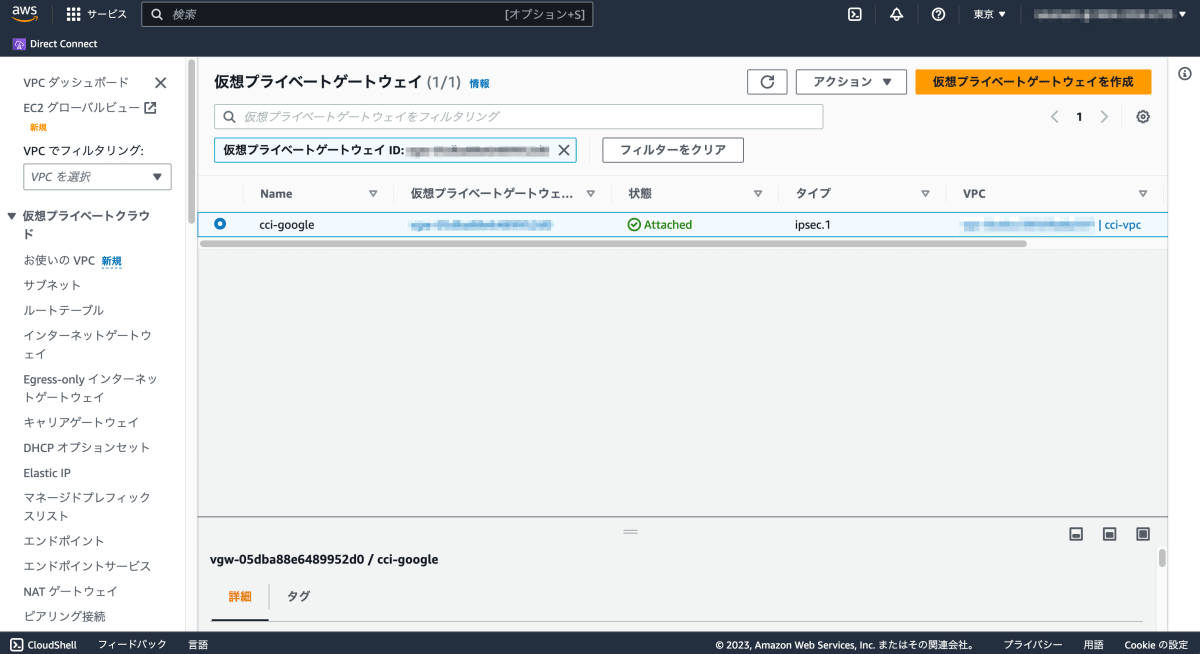Remove the gateway ID filter chip

(x=563, y=150)
